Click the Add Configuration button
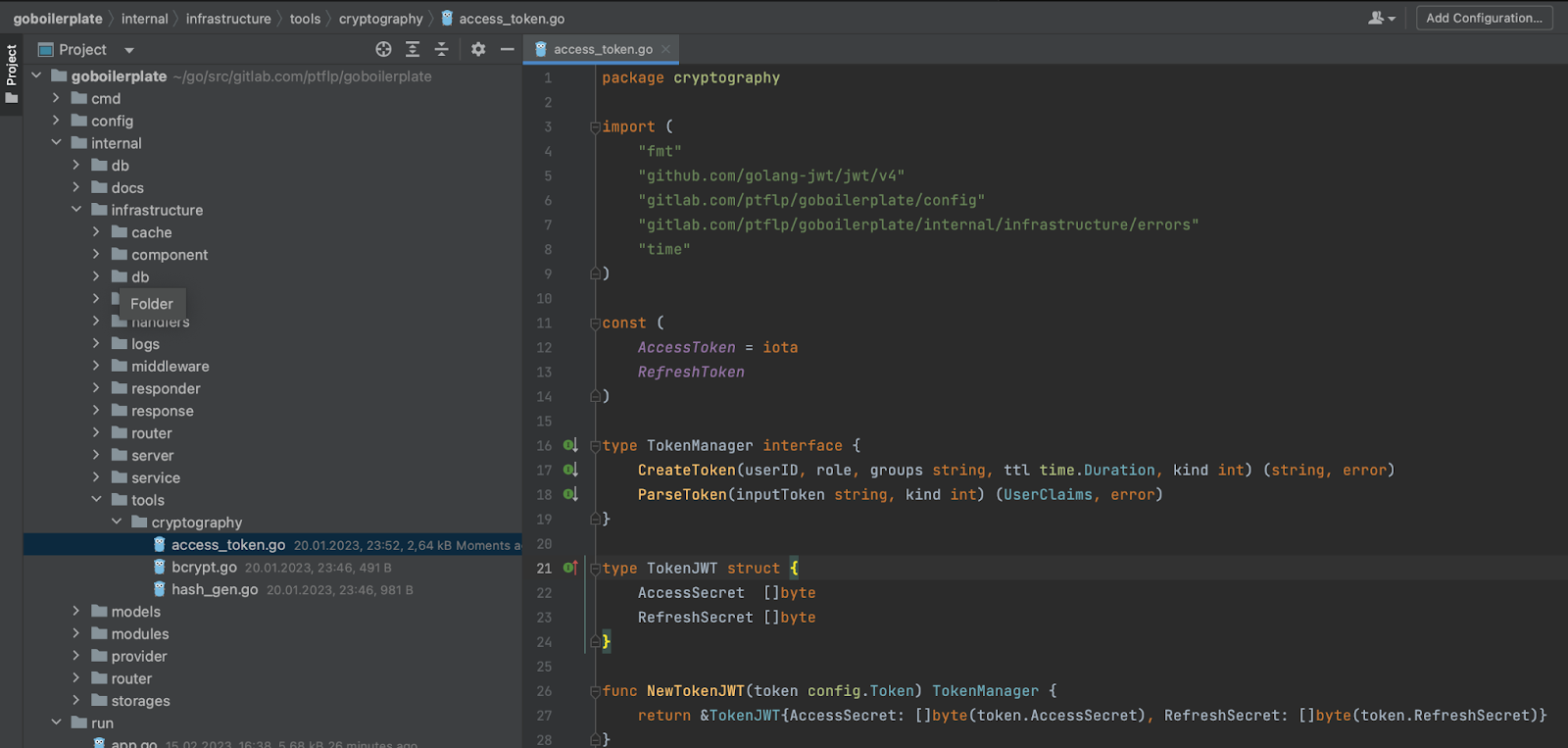This screenshot has height=748, width=1568. (1484, 18)
